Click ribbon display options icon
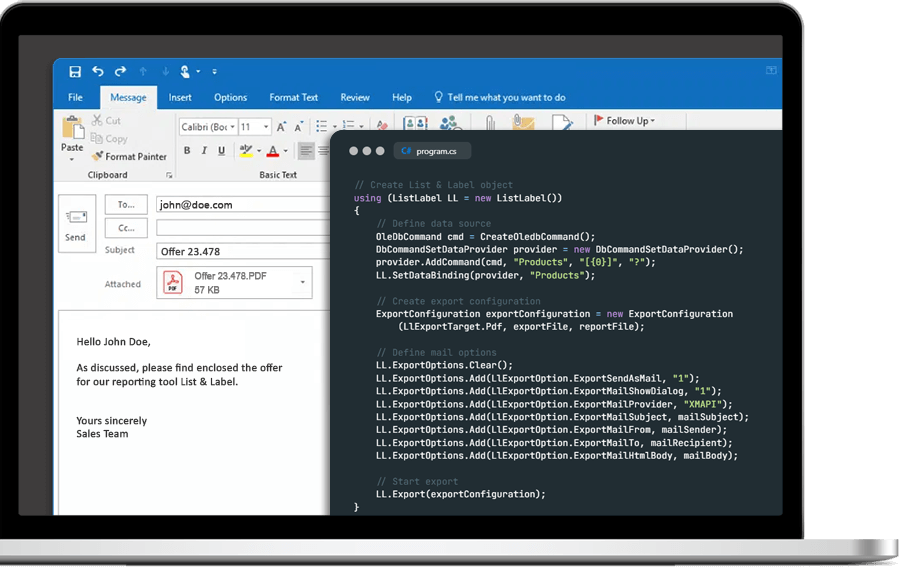900x567 pixels. pos(771,70)
